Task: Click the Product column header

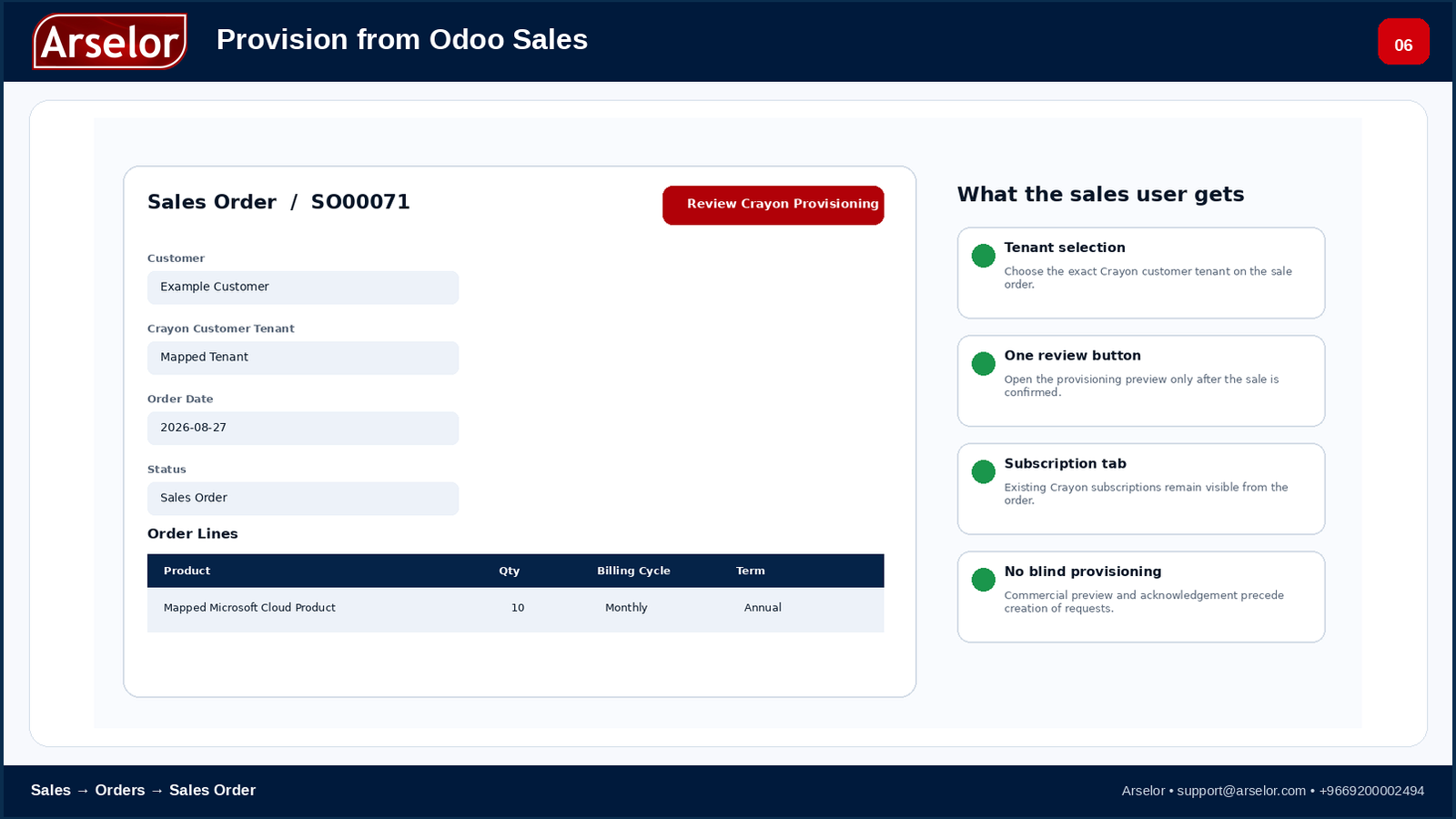Action: [x=187, y=571]
